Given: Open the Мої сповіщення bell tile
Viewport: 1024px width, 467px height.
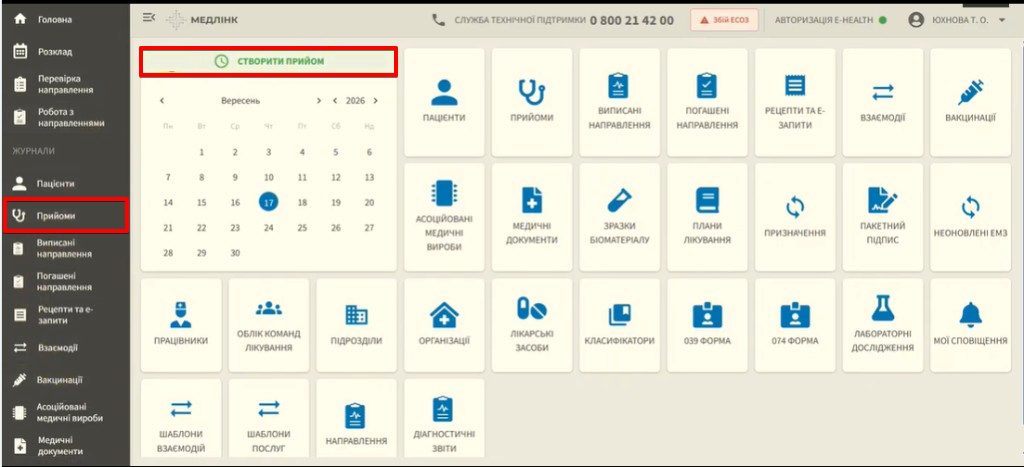Looking at the screenshot, I should (x=970, y=325).
